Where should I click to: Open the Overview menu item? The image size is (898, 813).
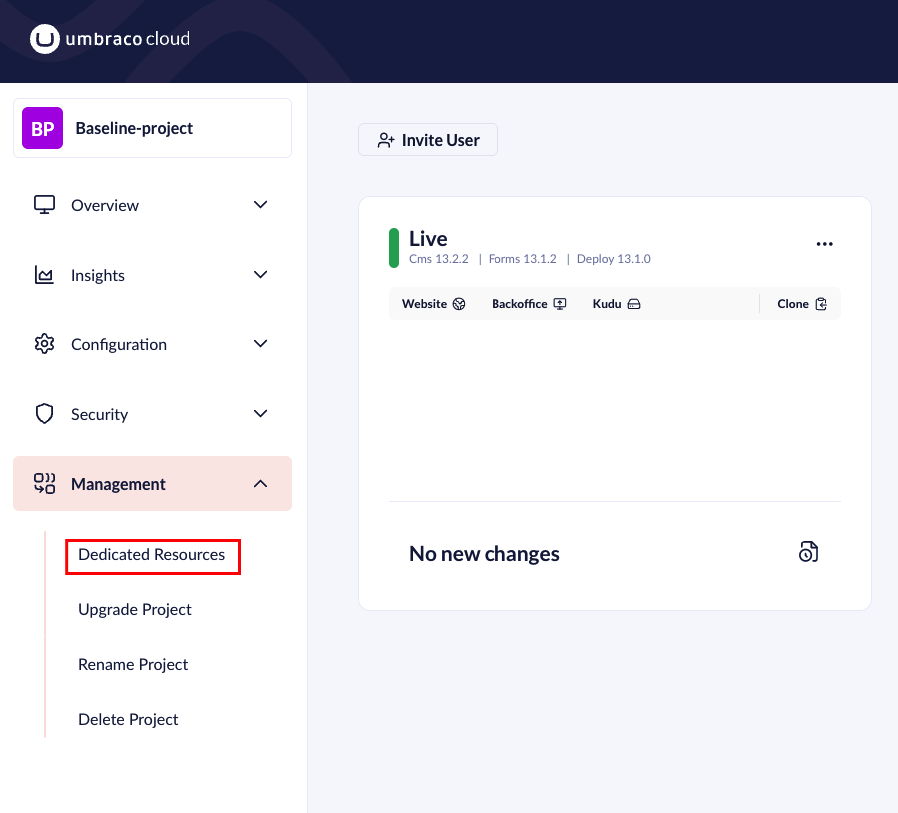point(152,205)
